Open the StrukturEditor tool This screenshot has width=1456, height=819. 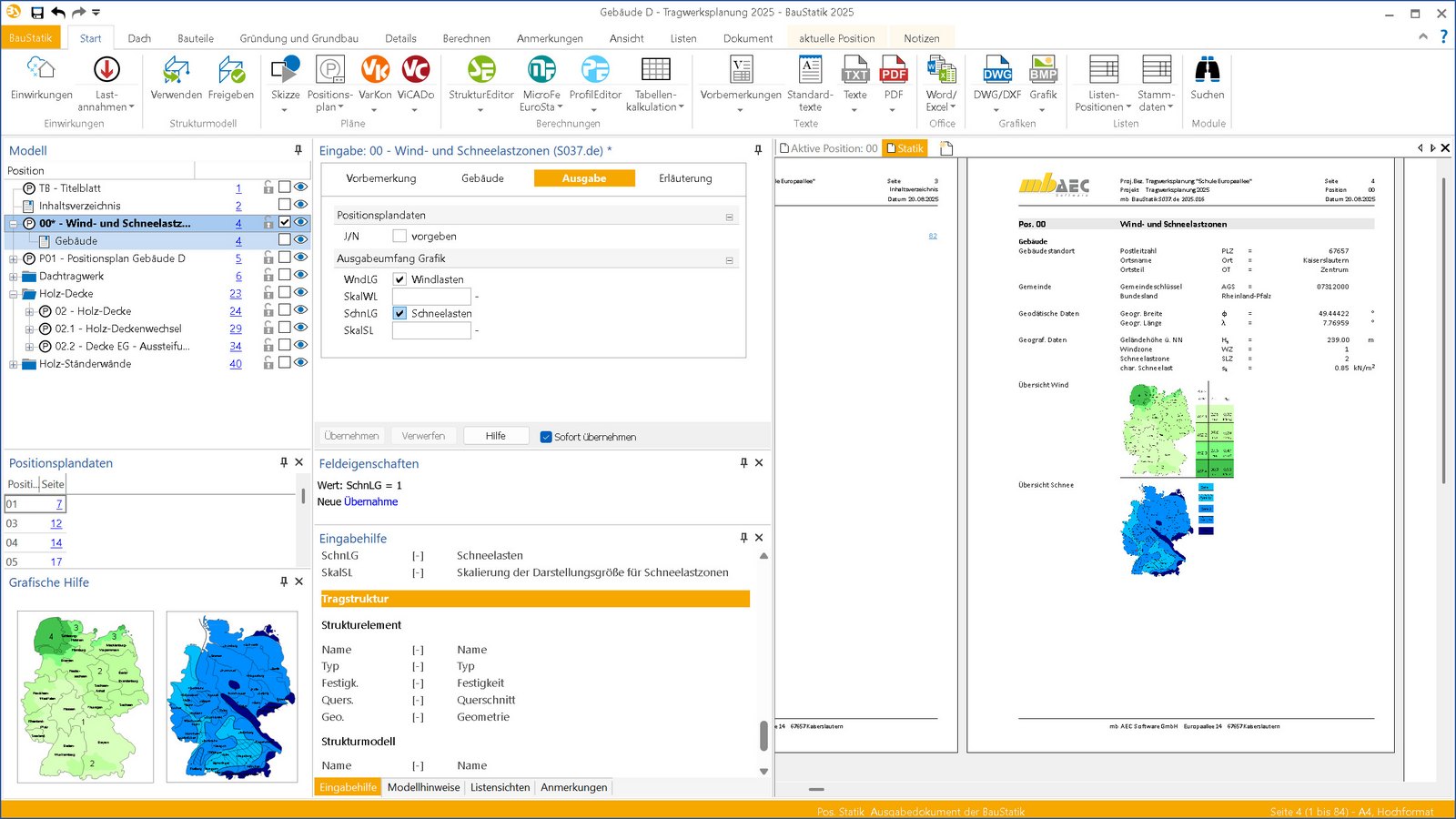[x=480, y=71]
